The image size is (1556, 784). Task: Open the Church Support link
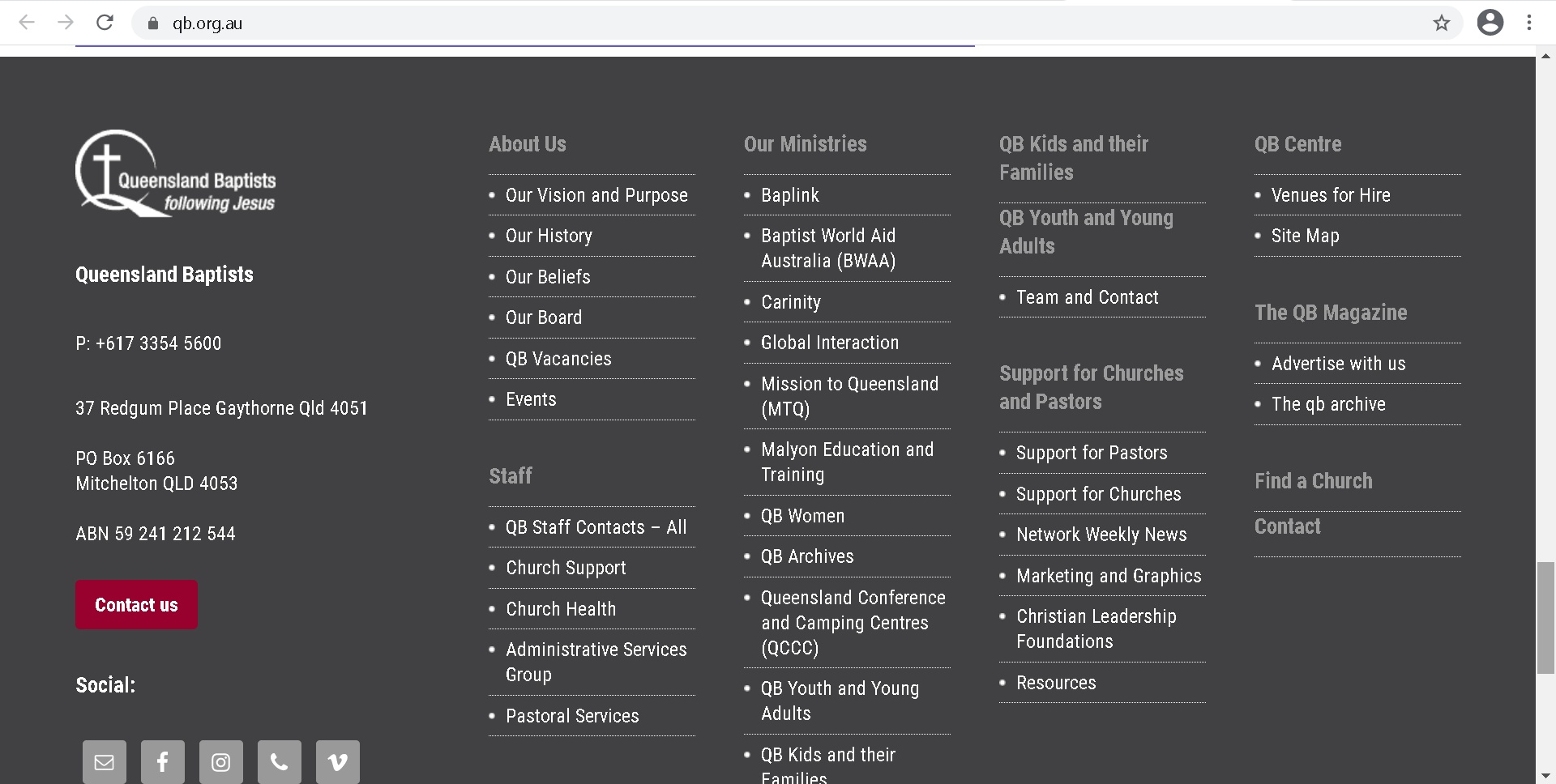(x=566, y=568)
